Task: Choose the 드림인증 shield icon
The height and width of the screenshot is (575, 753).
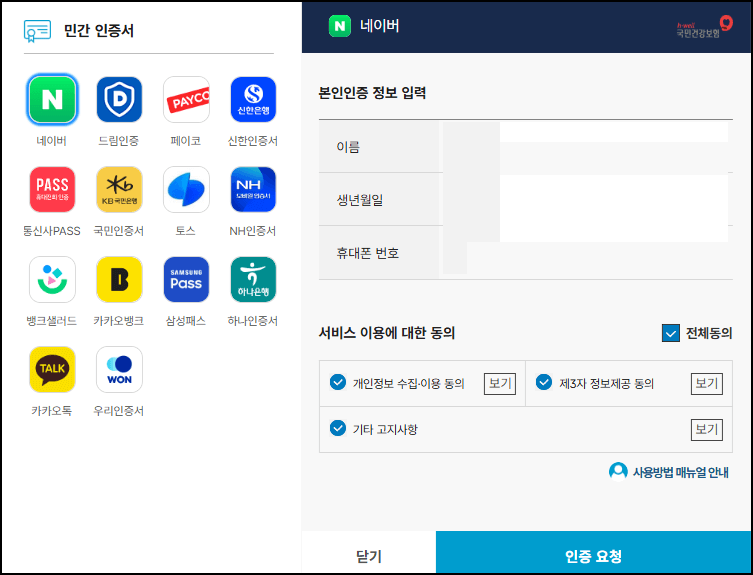Action: pyautogui.click(x=119, y=99)
